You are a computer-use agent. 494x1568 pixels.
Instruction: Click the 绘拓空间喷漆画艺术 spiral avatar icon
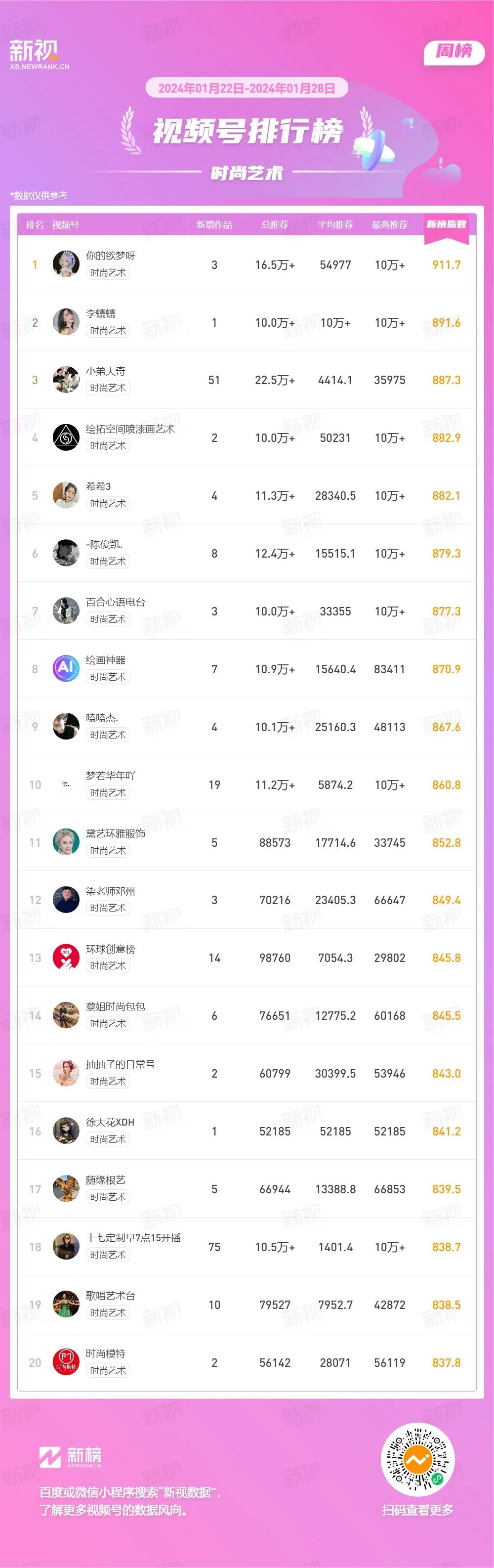[x=66, y=437]
